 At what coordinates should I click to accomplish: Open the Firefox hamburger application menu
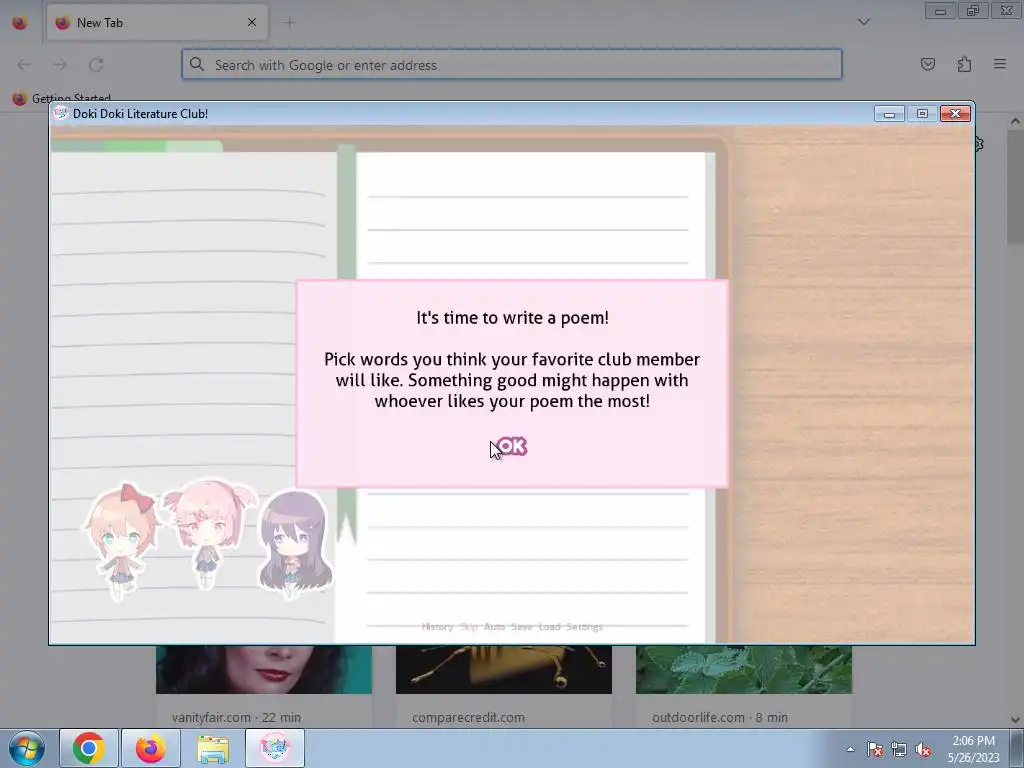click(x=1000, y=64)
